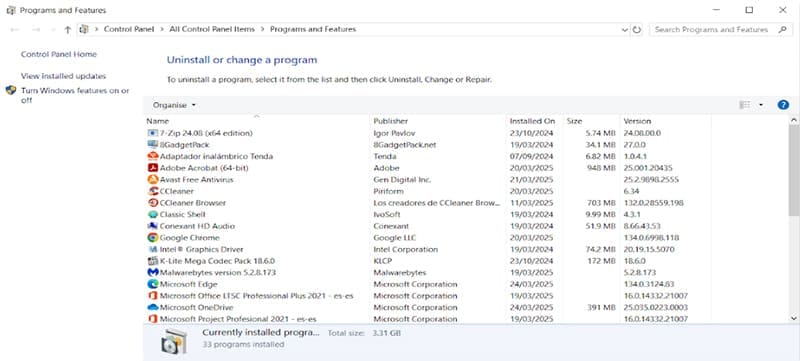Select the Classic Shell entry name
The width and height of the screenshot is (800, 361).
click(x=183, y=215)
